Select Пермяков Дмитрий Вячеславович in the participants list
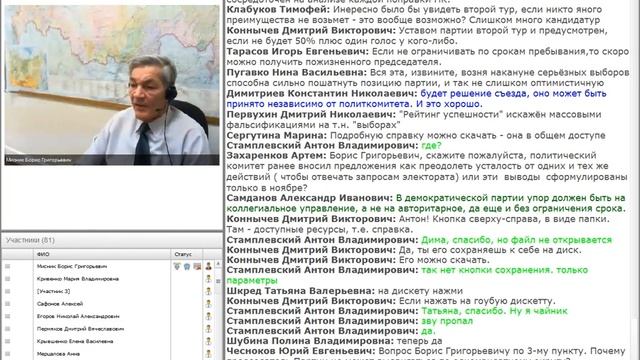Screen dimensions: 640x360 click(x=80, y=329)
